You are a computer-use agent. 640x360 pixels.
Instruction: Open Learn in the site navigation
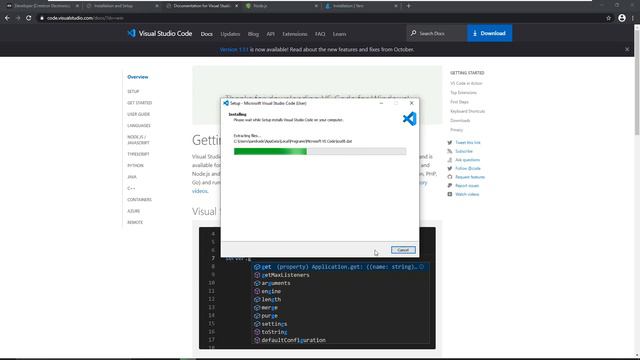[x=339, y=34]
